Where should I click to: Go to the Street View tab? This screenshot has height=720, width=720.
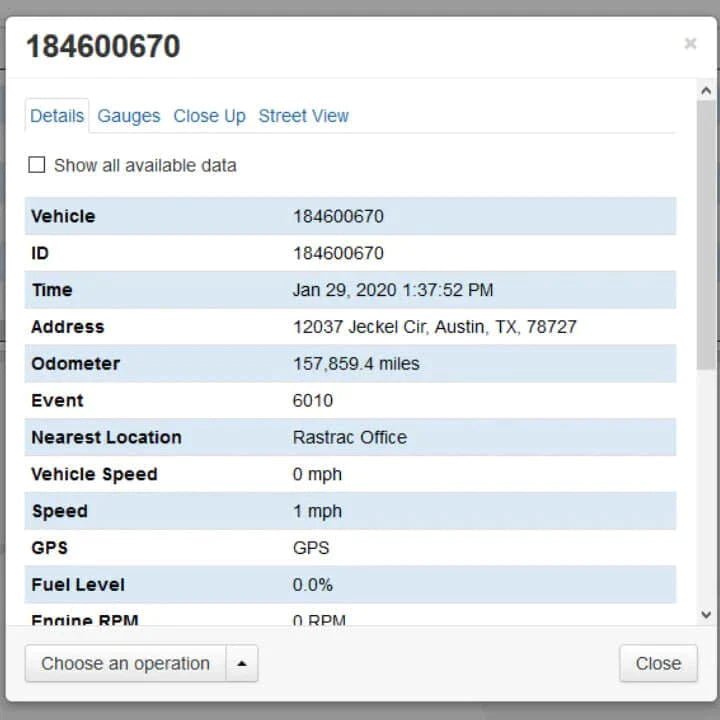coord(303,116)
